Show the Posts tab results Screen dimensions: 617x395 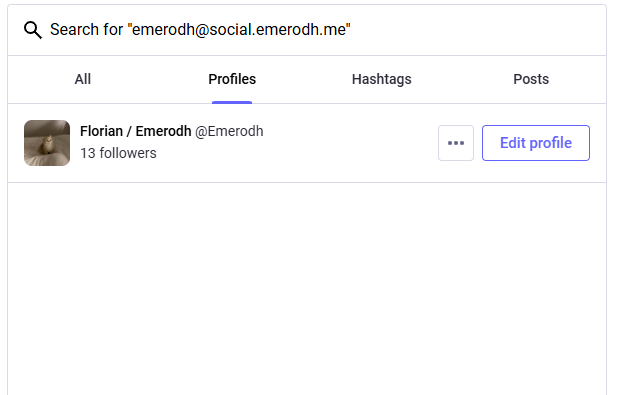pos(531,79)
